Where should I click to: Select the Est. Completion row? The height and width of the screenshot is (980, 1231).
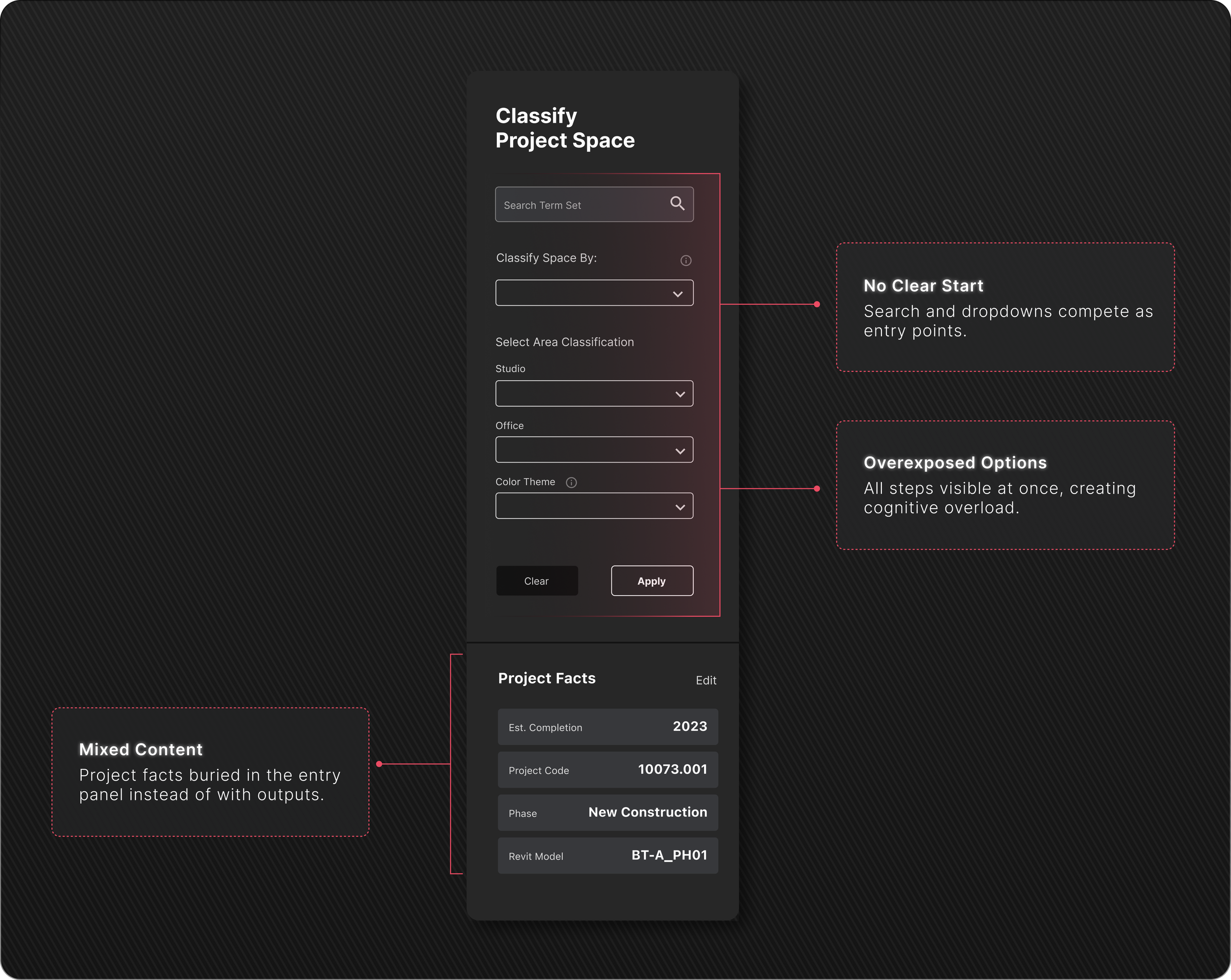click(x=608, y=727)
